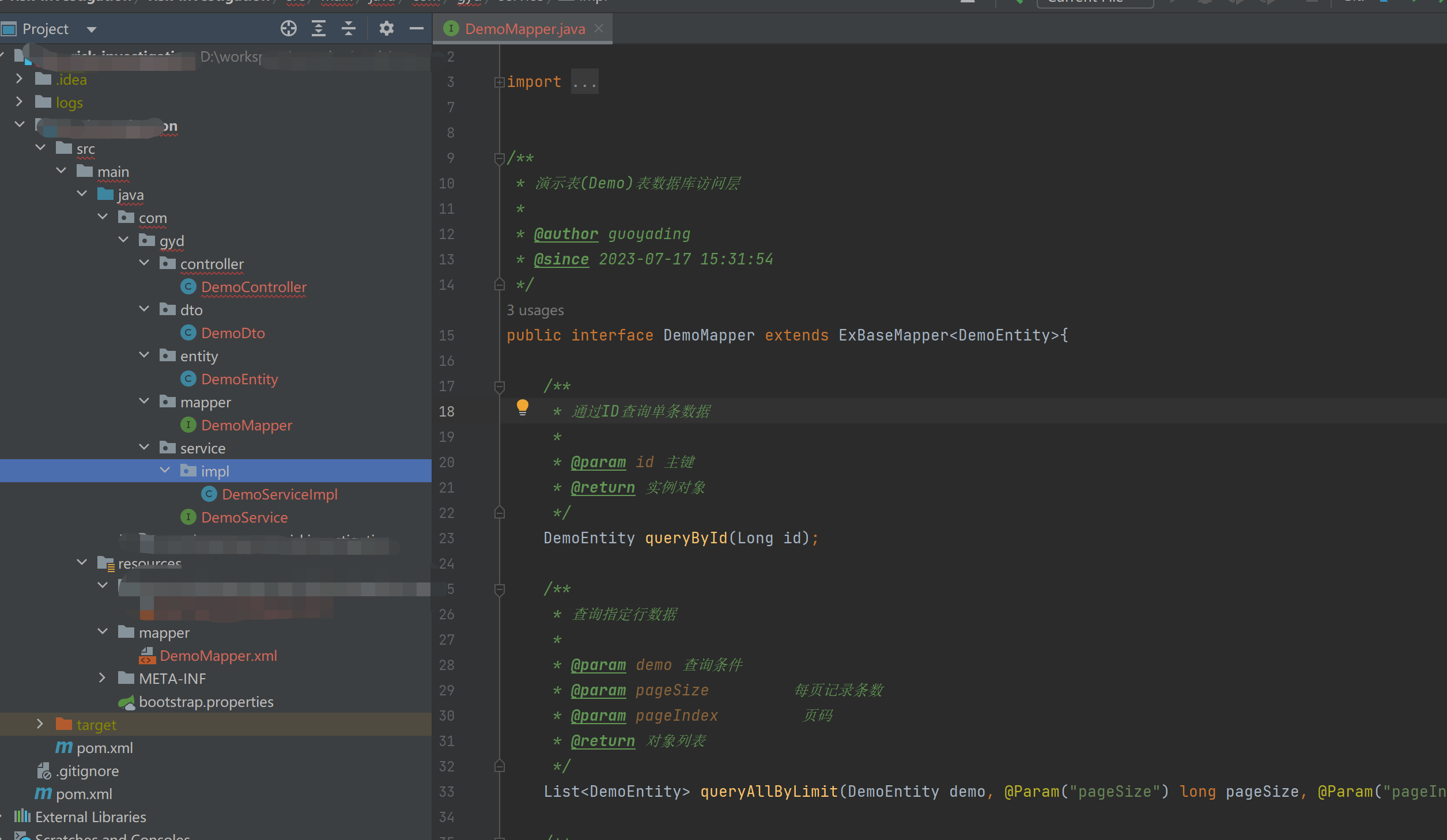The height and width of the screenshot is (840, 1447).
Task: Hide the Project panel with minus icon
Action: tap(416, 28)
